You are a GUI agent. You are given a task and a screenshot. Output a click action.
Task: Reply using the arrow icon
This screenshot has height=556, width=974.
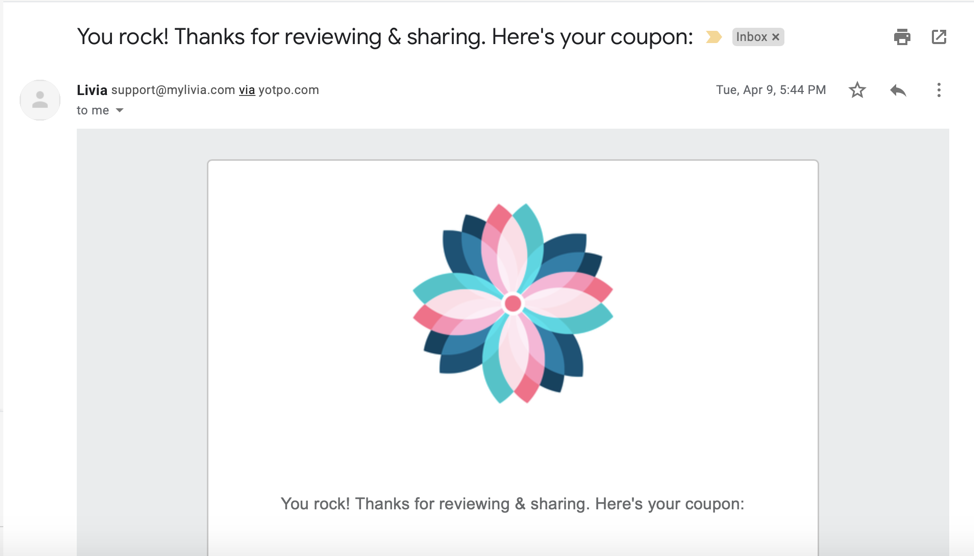point(898,90)
